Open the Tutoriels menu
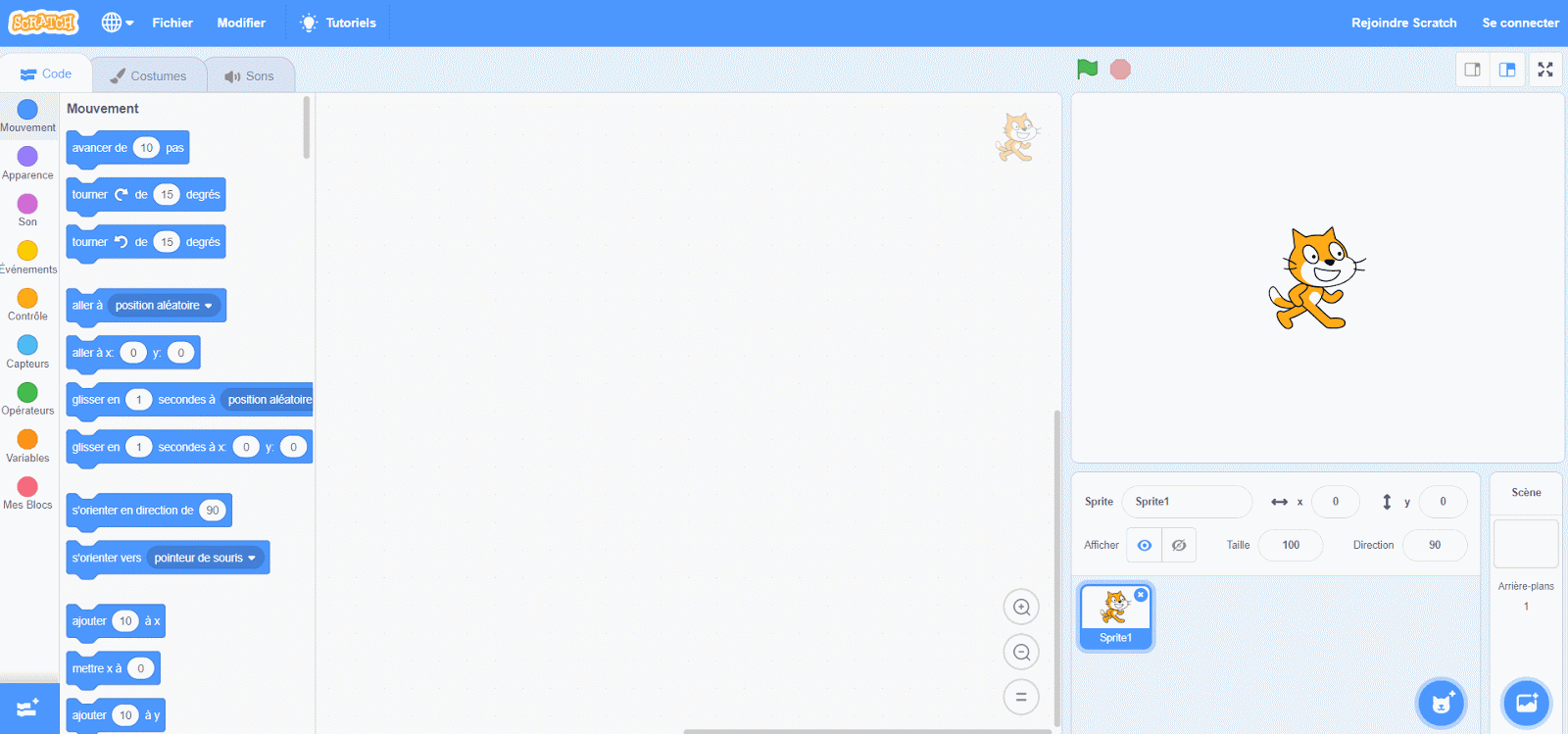1568x734 pixels. point(338,23)
